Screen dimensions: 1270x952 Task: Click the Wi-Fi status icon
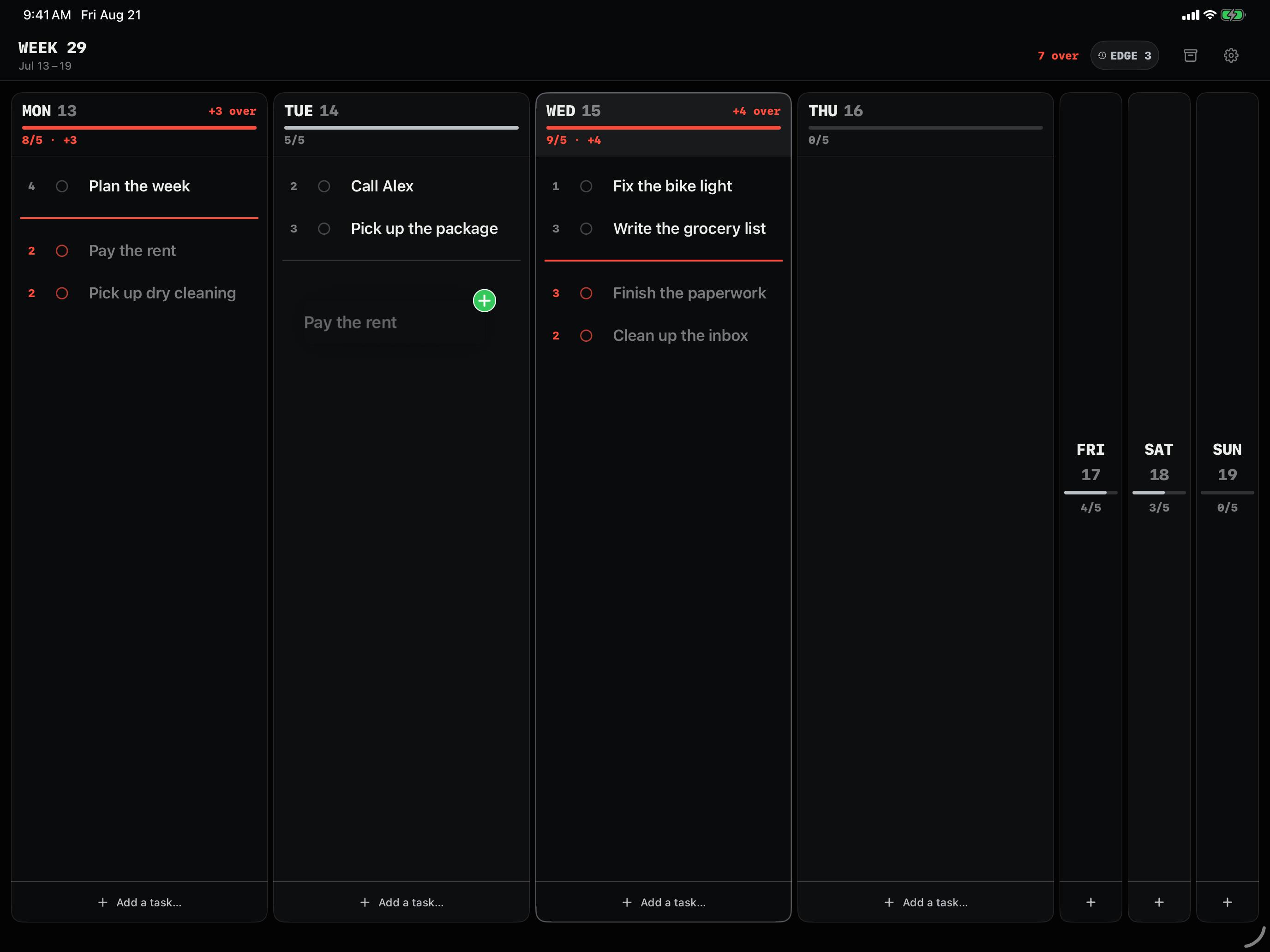tap(1209, 15)
